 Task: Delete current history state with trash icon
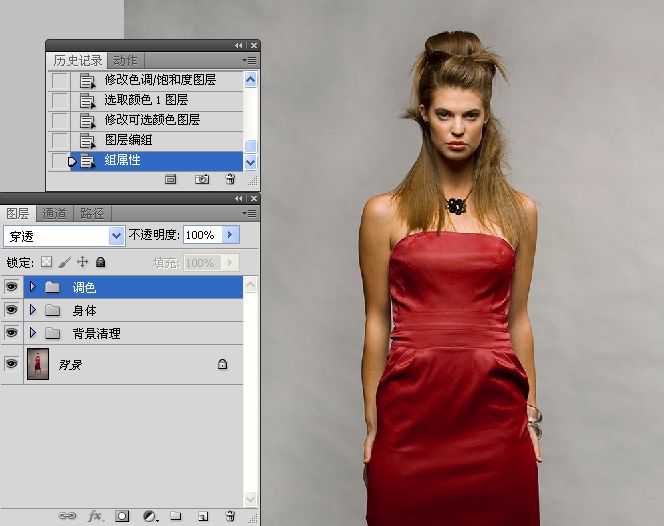click(x=230, y=179)
